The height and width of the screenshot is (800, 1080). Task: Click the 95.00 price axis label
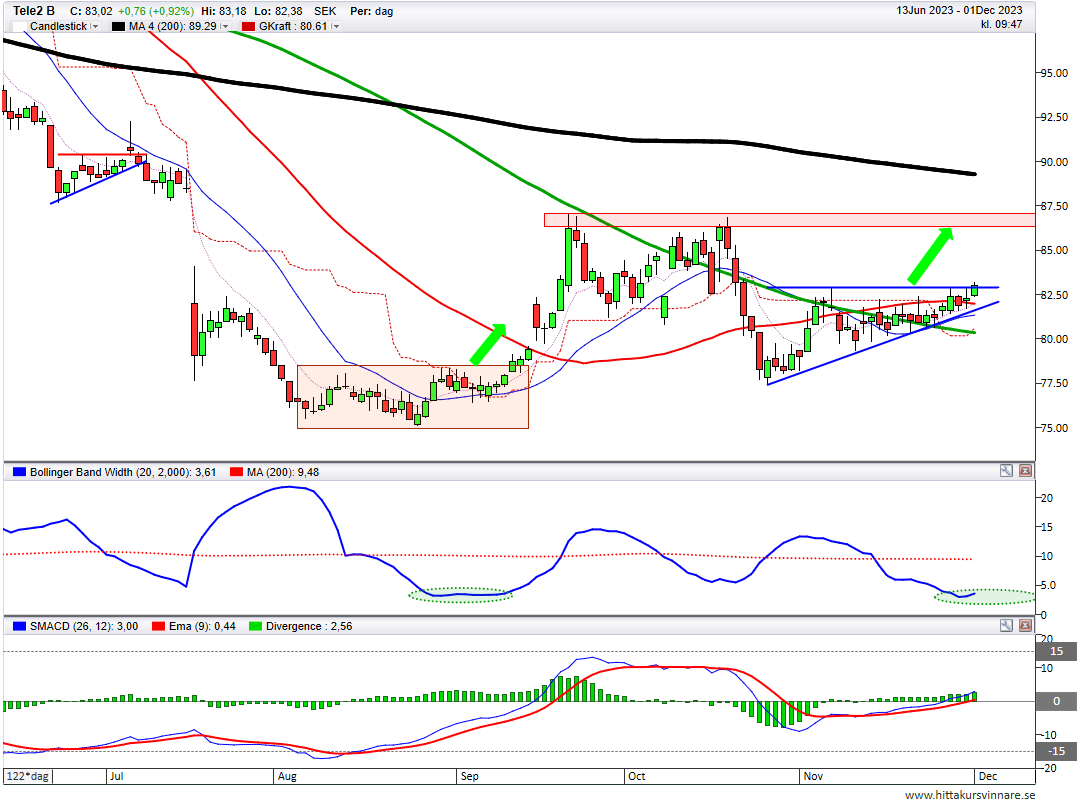click(1055, 73)
